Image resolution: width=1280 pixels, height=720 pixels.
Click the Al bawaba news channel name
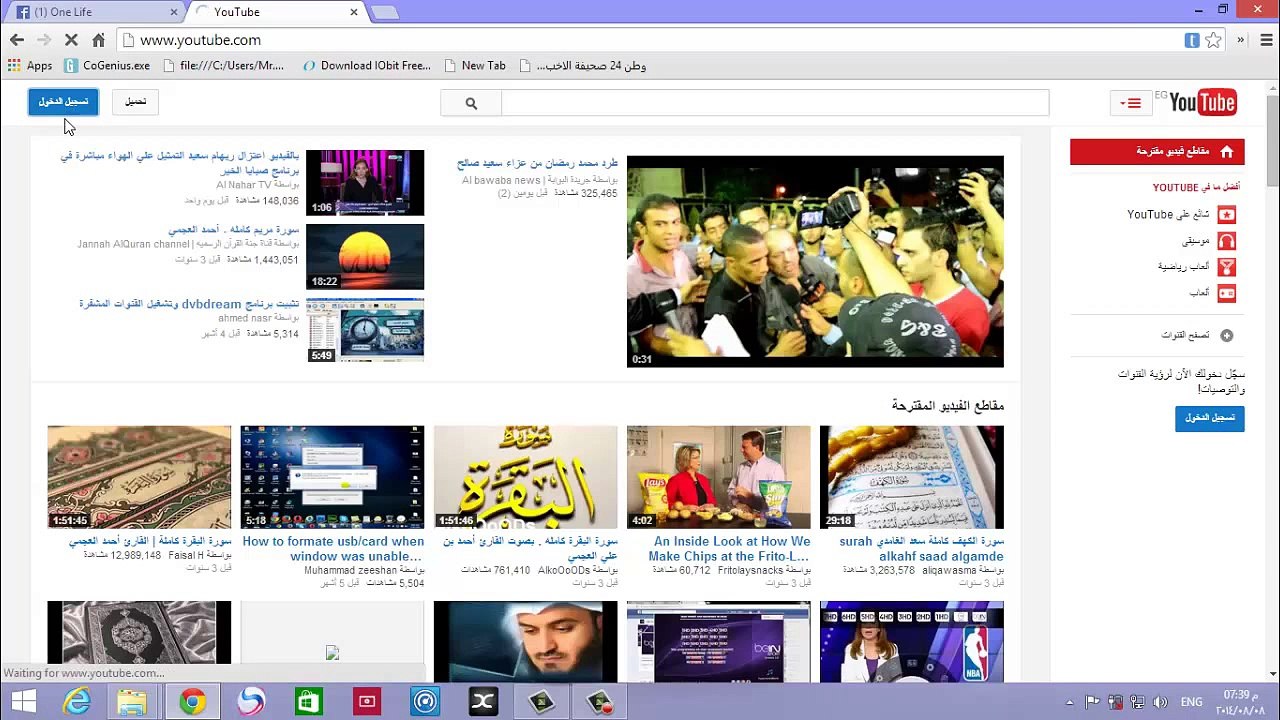501,180
